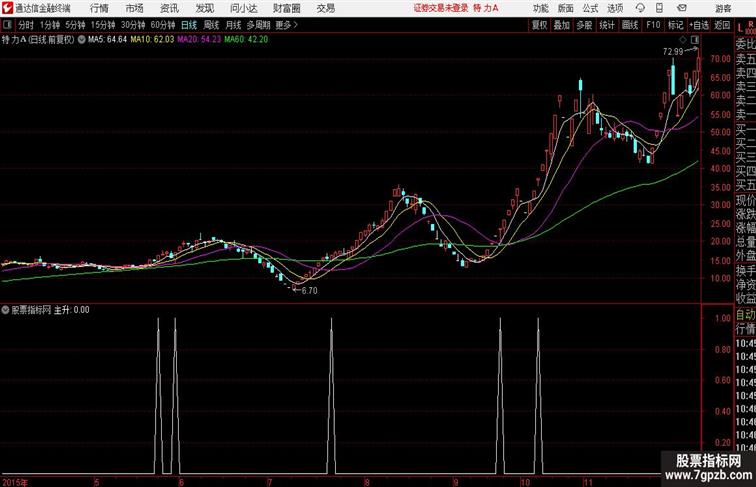This screenshot has height=487, width=756.
Task: Click the 返回 back button
Action: (x=722, y=25)
